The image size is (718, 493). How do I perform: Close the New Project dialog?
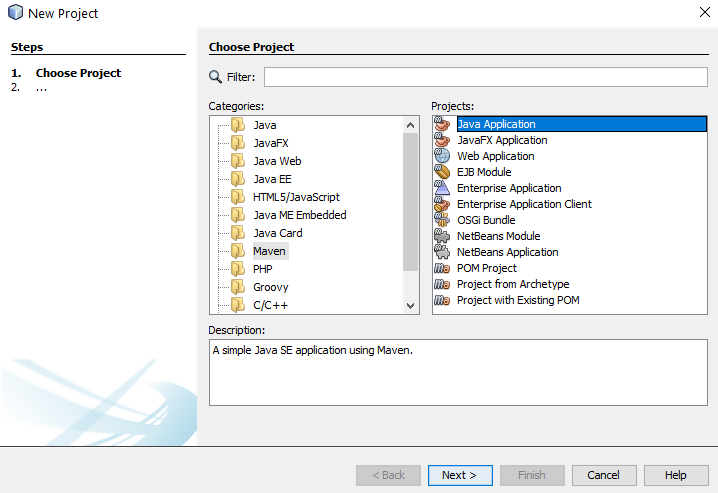coord(705,12)
